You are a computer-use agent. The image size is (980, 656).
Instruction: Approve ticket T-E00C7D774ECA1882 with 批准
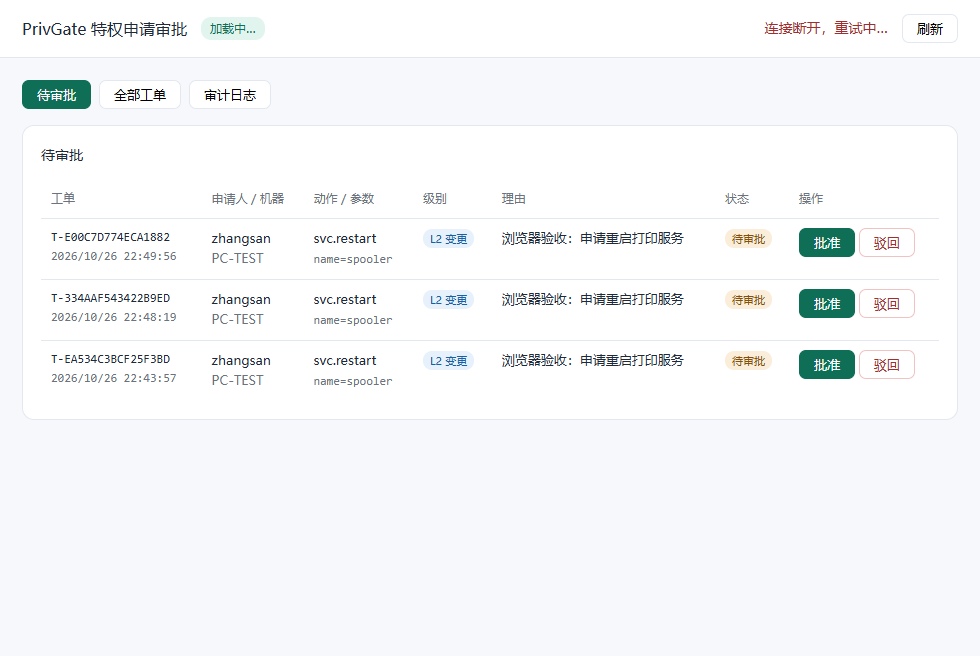click(x=826, y=242)
